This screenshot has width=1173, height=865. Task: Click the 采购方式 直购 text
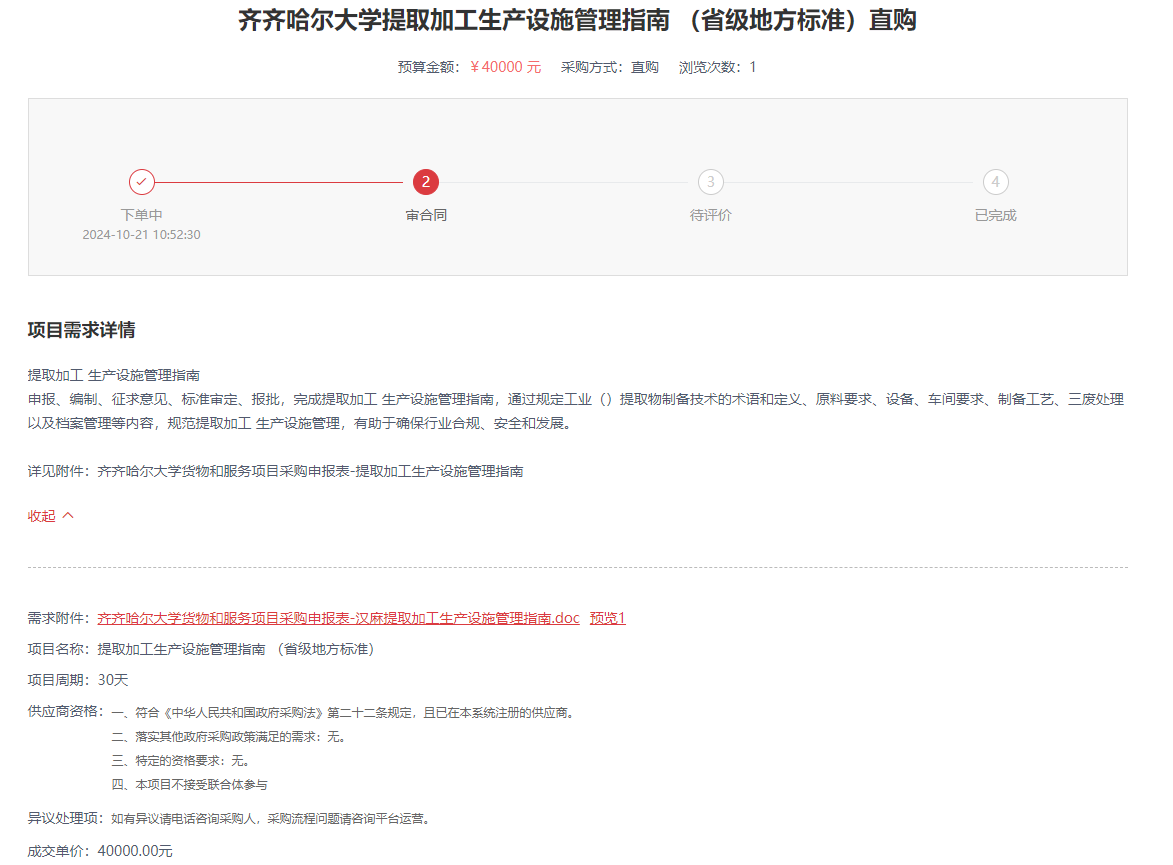point(610,67)
